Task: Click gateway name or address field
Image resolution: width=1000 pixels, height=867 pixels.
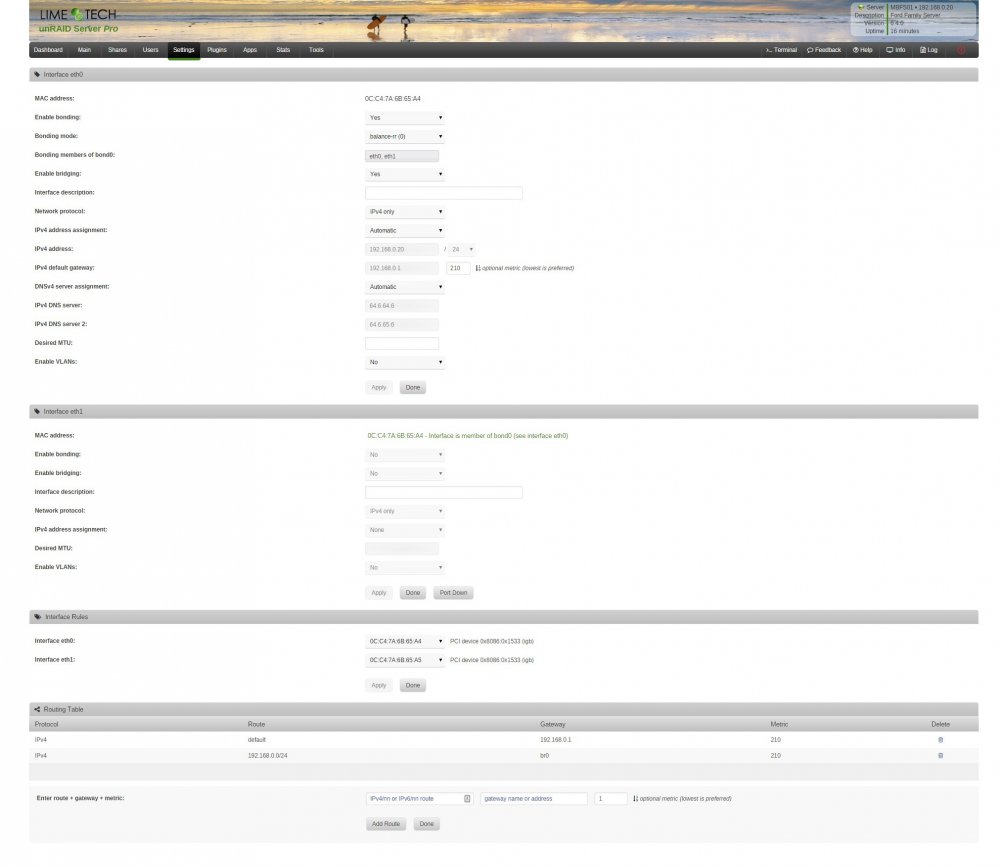Action: [x=534, y=799]
